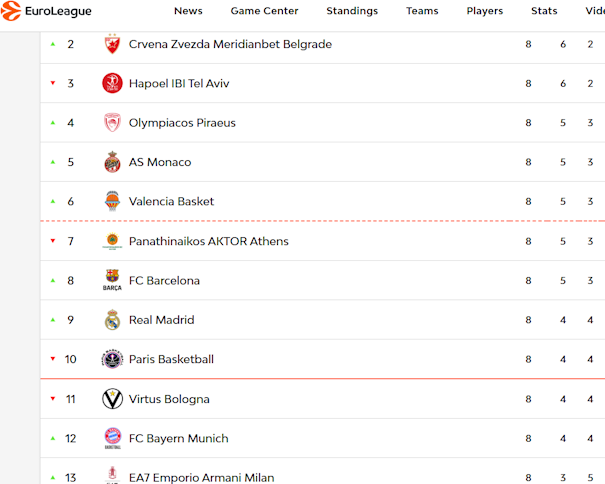The image size is (605, 484).
Task: Click the FC Bayern Munich crest
Action: point(112,438)
